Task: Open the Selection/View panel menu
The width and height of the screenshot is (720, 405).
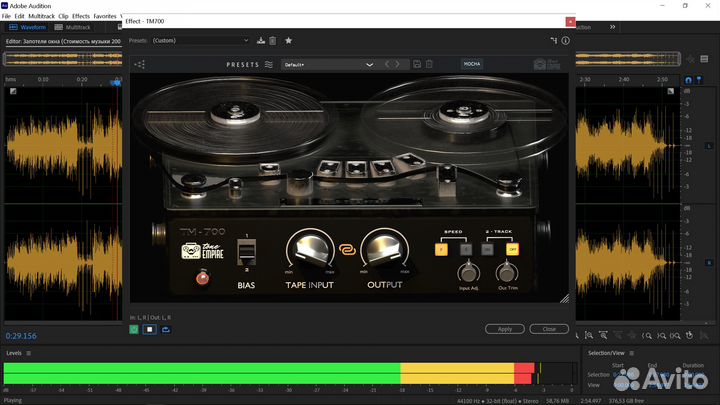Action: point(632,353)
